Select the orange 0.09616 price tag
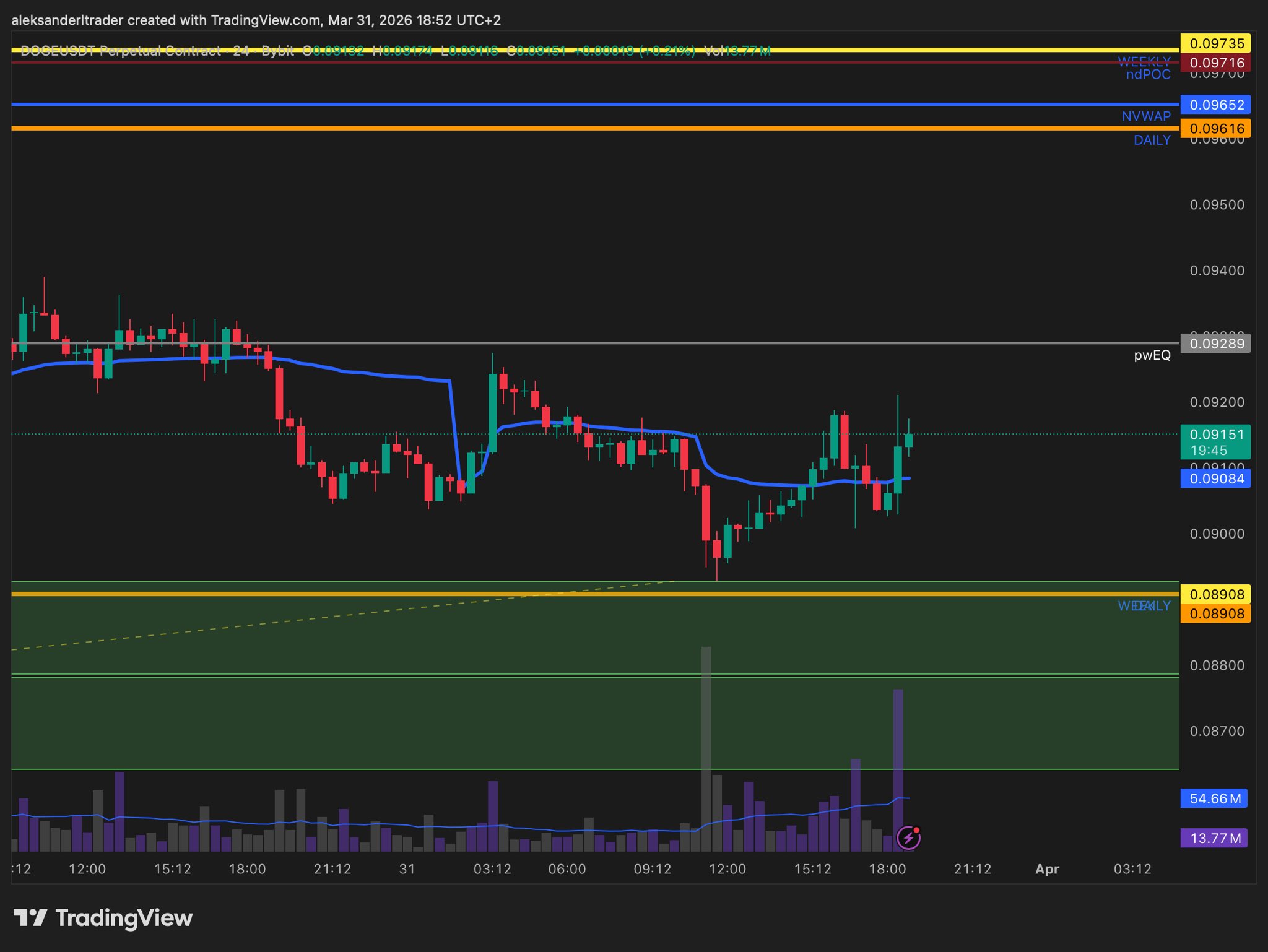This screenshot has height=952, width=1268. coord(1215,129)
